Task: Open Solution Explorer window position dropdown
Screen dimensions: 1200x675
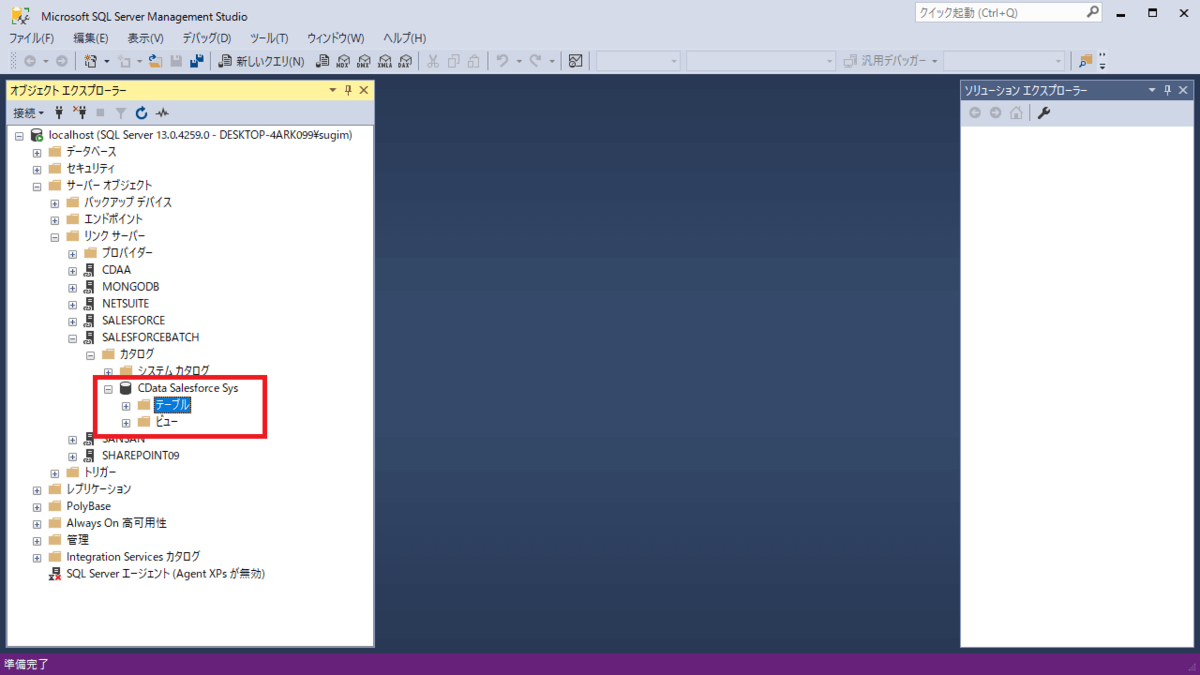Action: 1153,90
